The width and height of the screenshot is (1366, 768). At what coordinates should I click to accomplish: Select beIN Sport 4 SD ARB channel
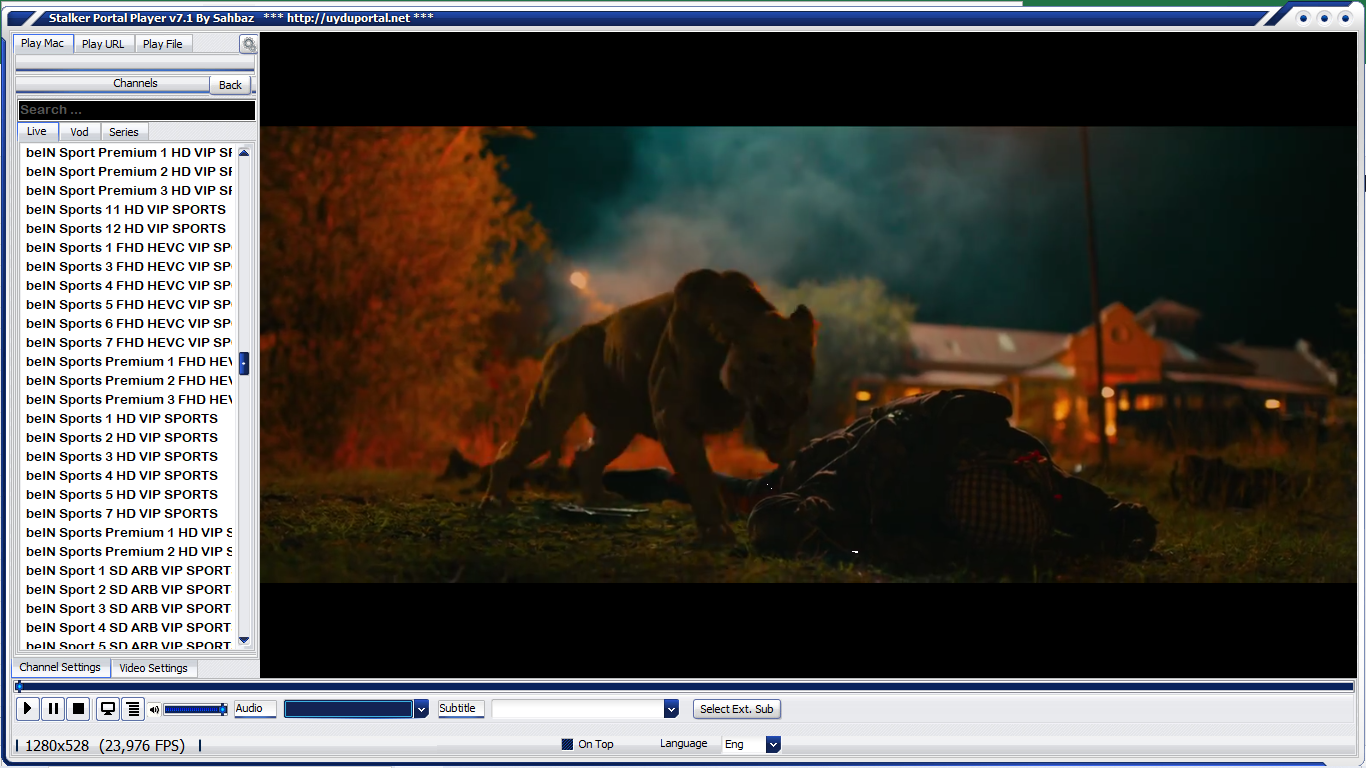click(x=129, y=628)
